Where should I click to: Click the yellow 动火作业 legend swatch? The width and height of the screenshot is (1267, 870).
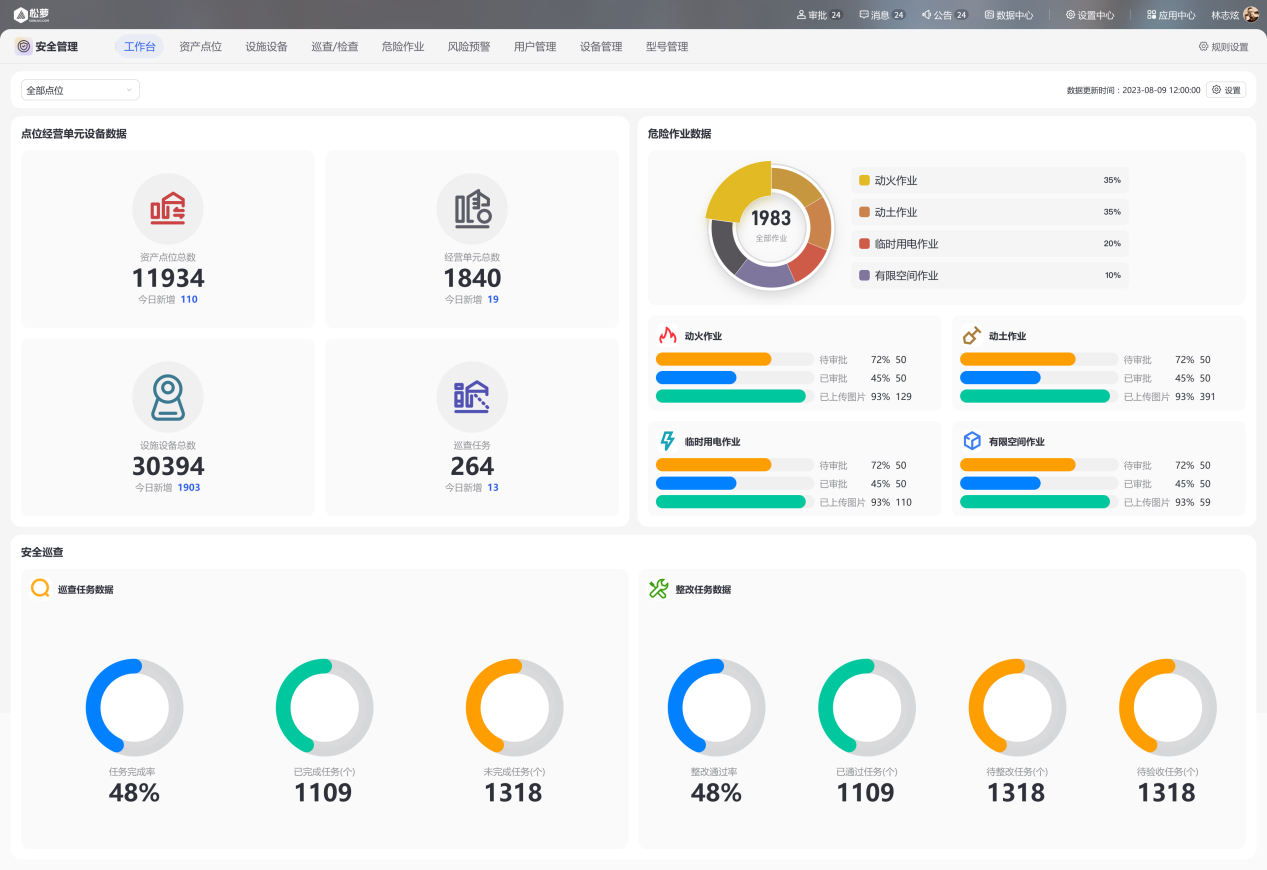pos(864,180)
